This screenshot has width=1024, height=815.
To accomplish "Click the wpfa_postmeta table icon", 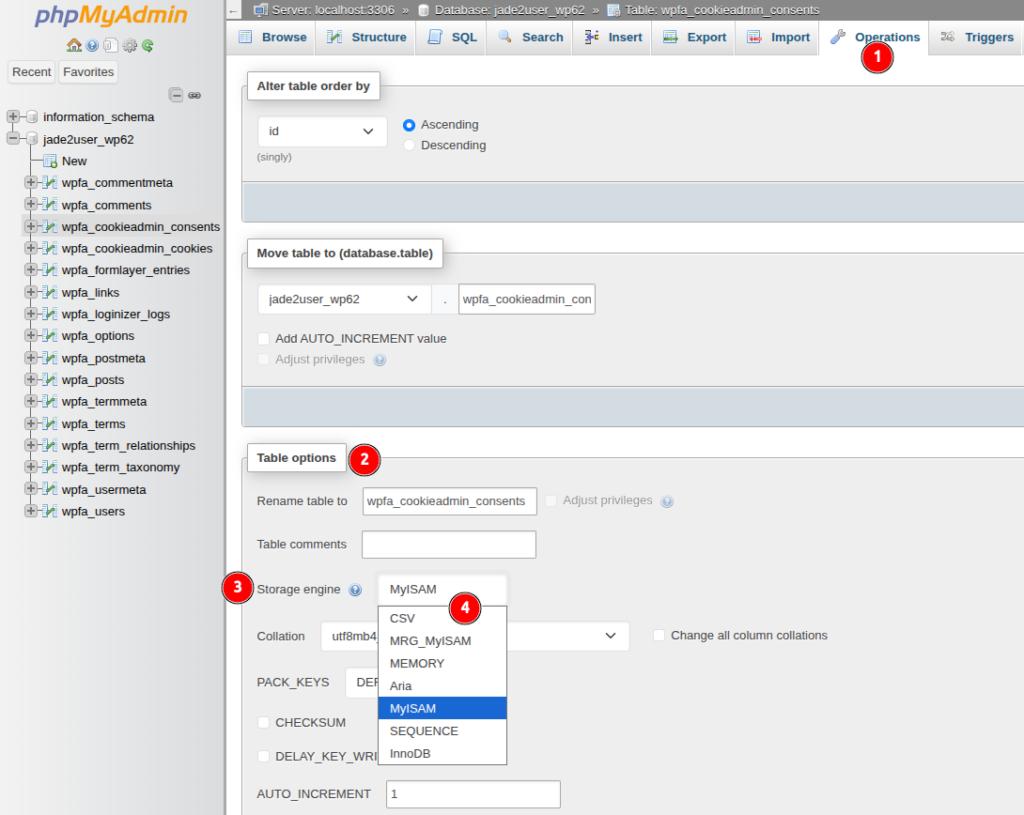I will tap(50, 358).
